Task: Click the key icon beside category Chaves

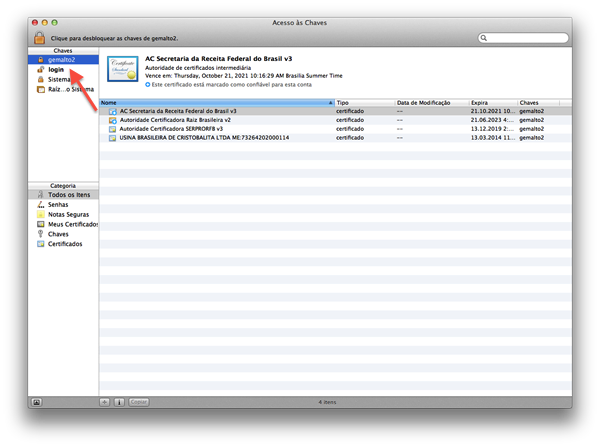Action: coord(41,234)
